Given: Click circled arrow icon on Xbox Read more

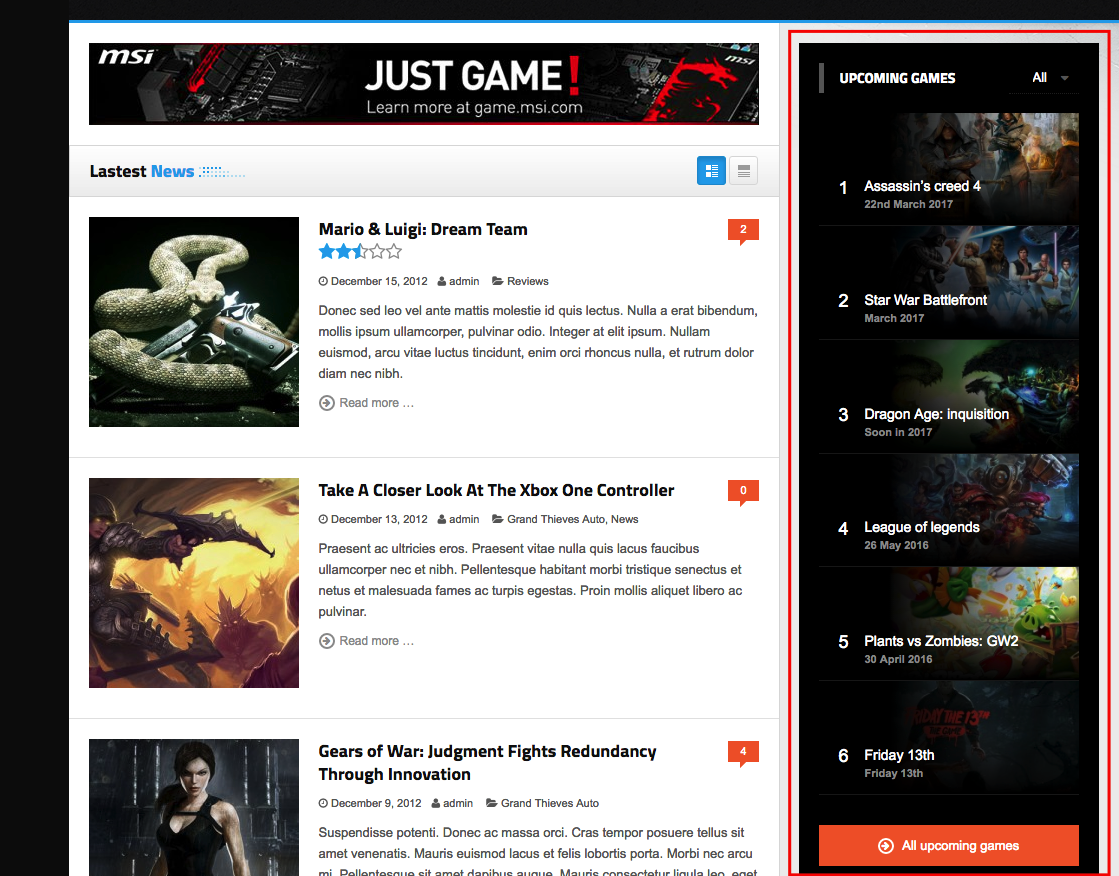Looking at the screenshot, I should 327,640.
